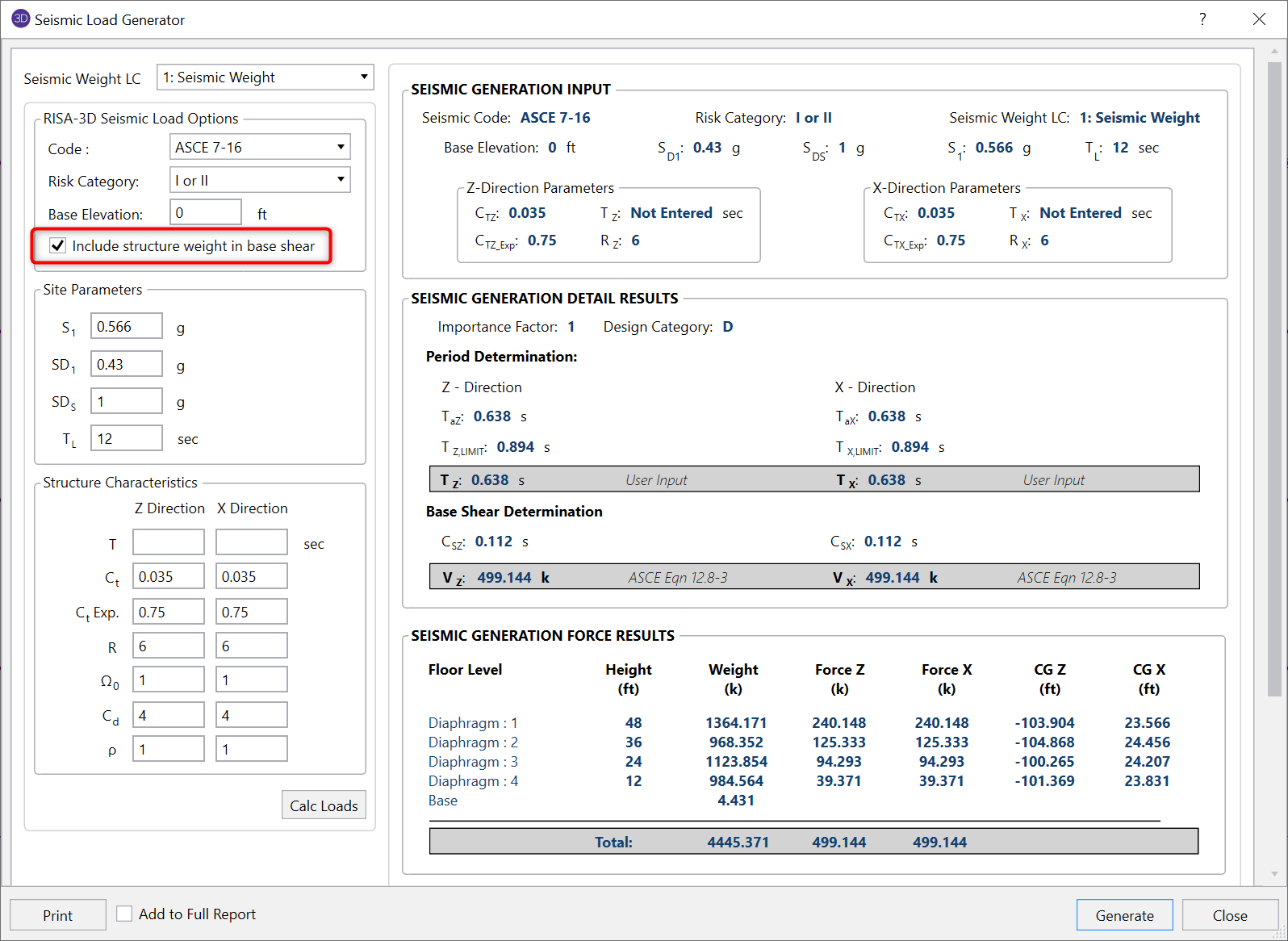Click the RISA-3D app icon in title bar
Screen dimensions: 1288x941
[x=20, y=19]
